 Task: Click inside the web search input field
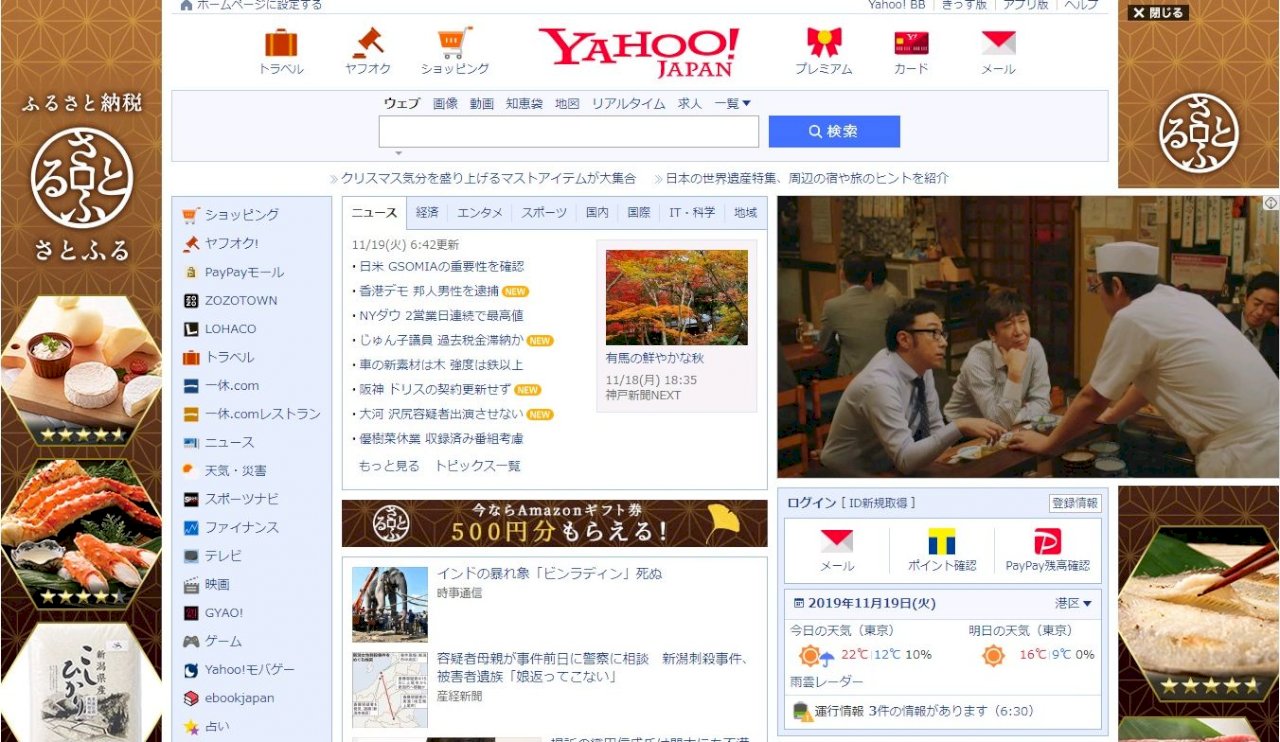pos(568,131)
